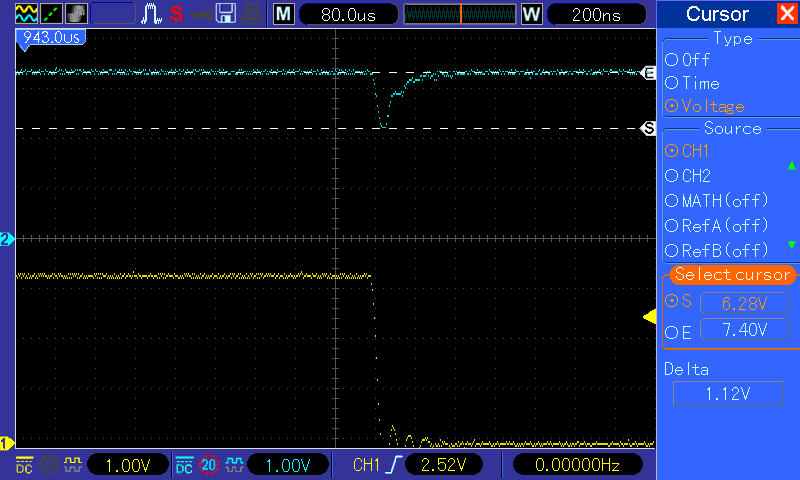This screenshot has width=800, height=480.
Task: Click the S cursor 6.28V value field
Action: tap(744, 304)
